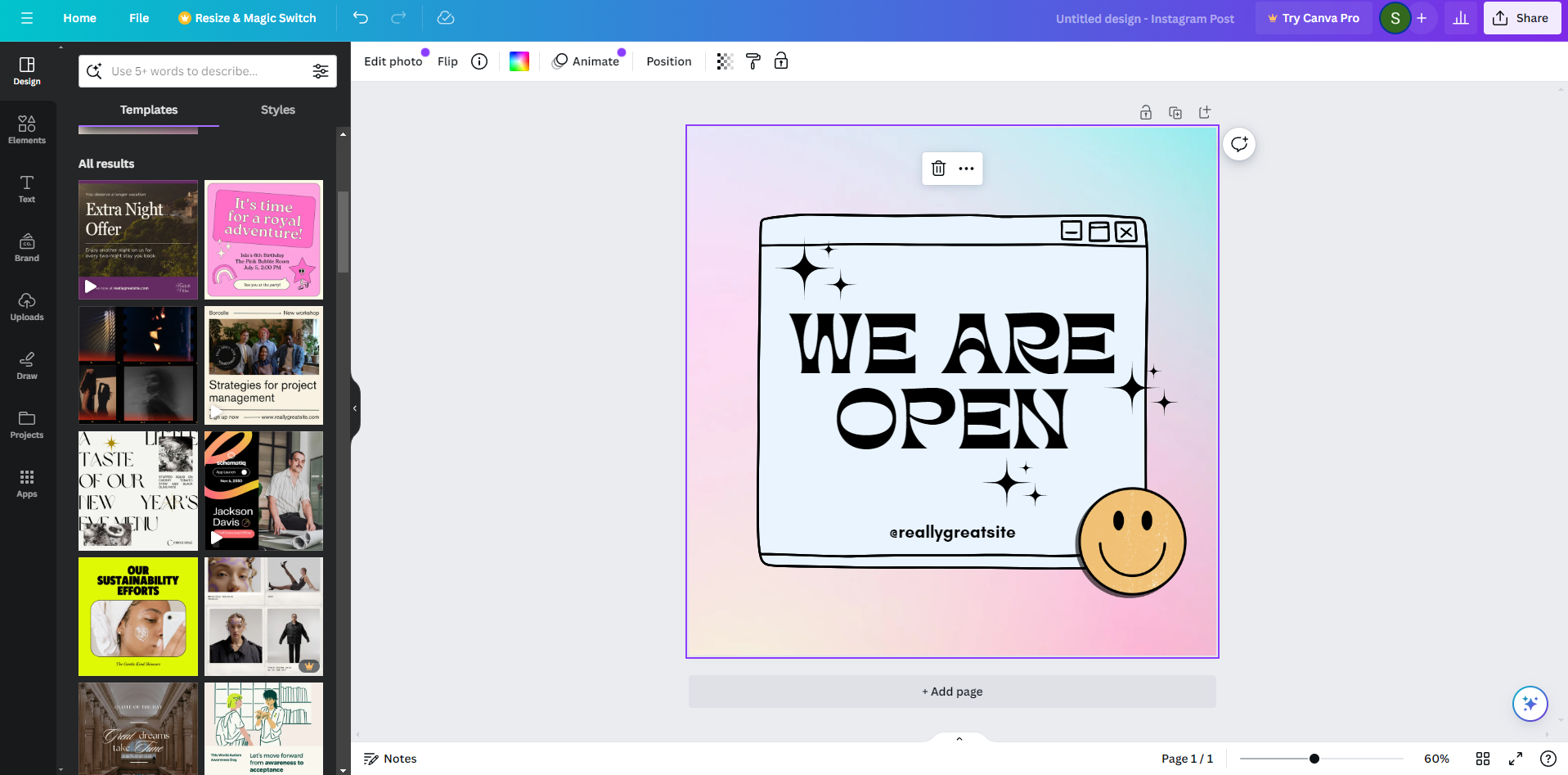Open the Apps panel
The height and width of the screenshot is (775, 1568).
point(27,483)
